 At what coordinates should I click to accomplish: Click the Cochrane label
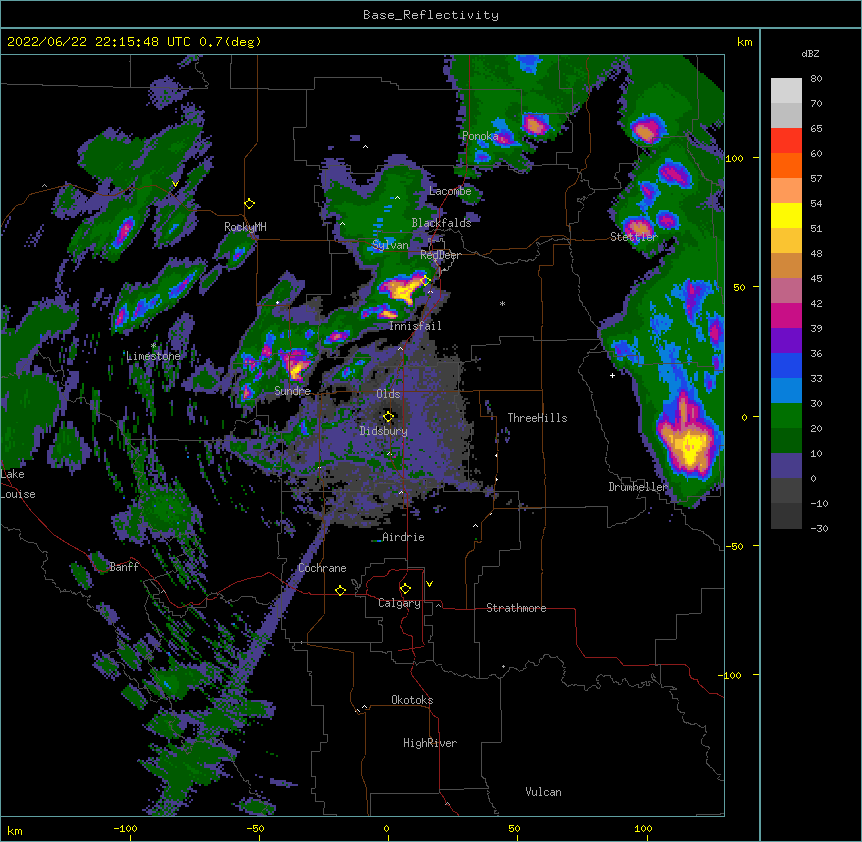click(x=322, y=568)
